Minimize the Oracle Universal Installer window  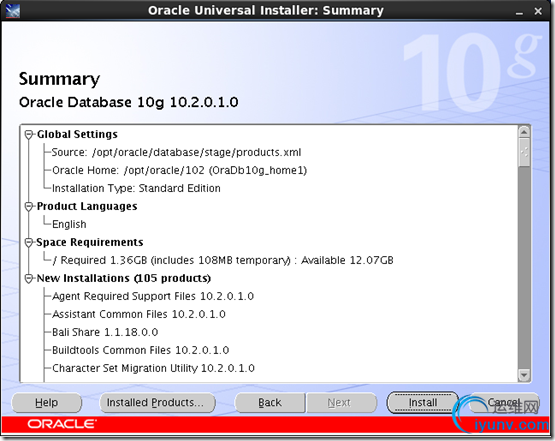pyautogui.click(x=519, y=12)
